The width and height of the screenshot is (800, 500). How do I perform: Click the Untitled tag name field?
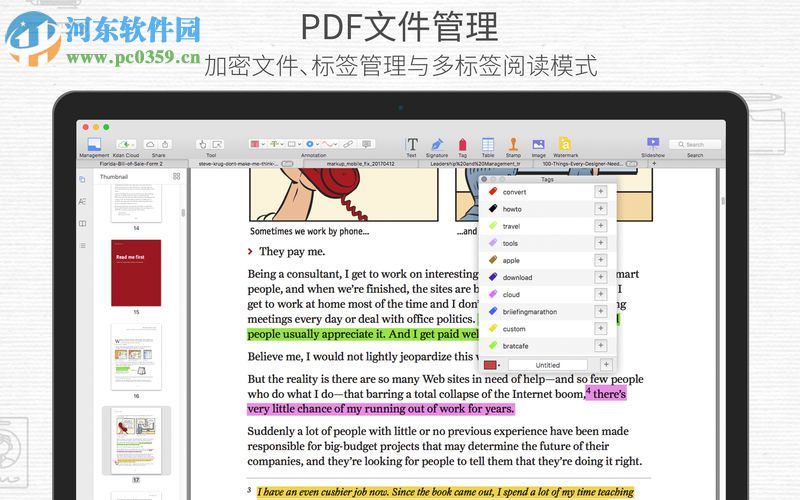point(547,365)
